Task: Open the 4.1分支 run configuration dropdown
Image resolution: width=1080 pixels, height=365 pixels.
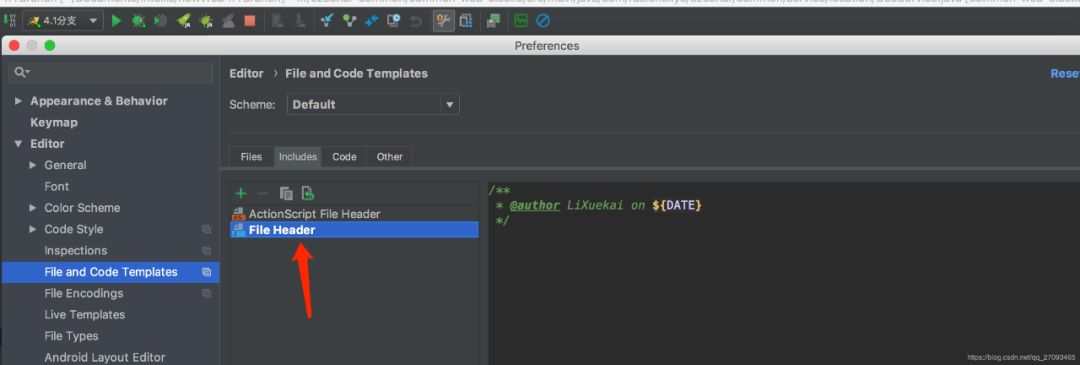Action: (63, 21)
